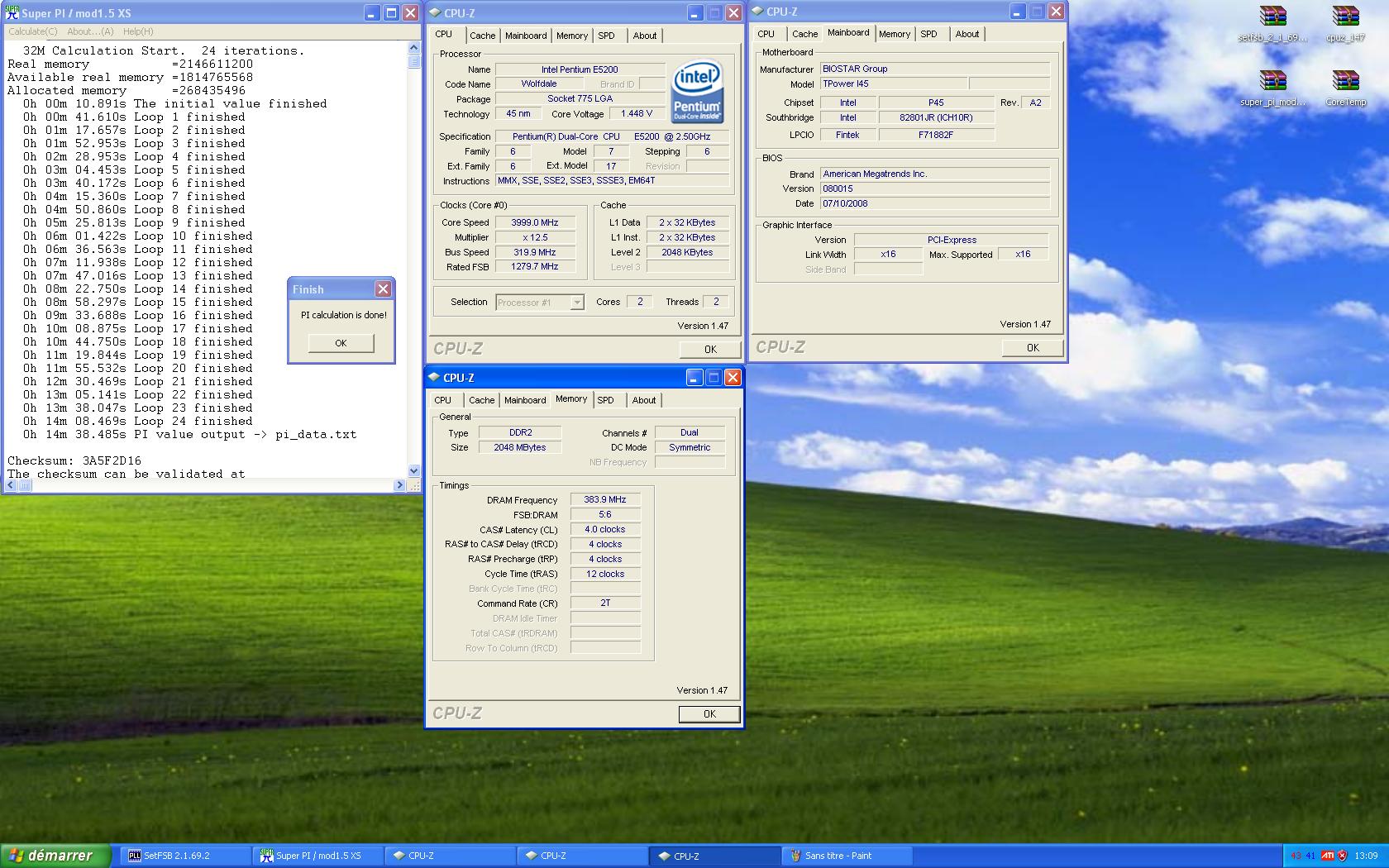Close the Finish dialog with the X
Screen dimensions: 1389x868
coord(383,289)
